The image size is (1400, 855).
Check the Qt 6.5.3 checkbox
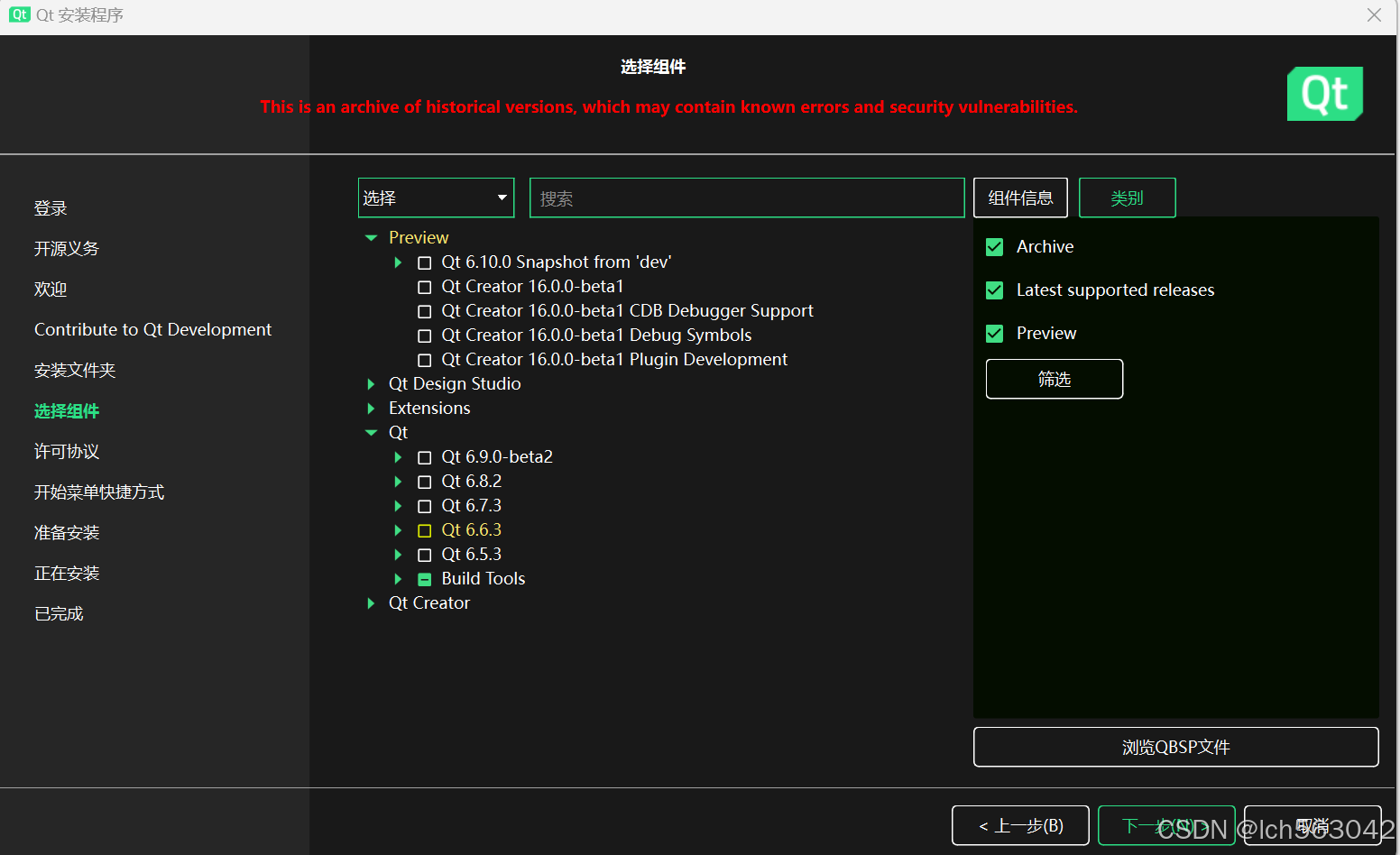(425, 556)
